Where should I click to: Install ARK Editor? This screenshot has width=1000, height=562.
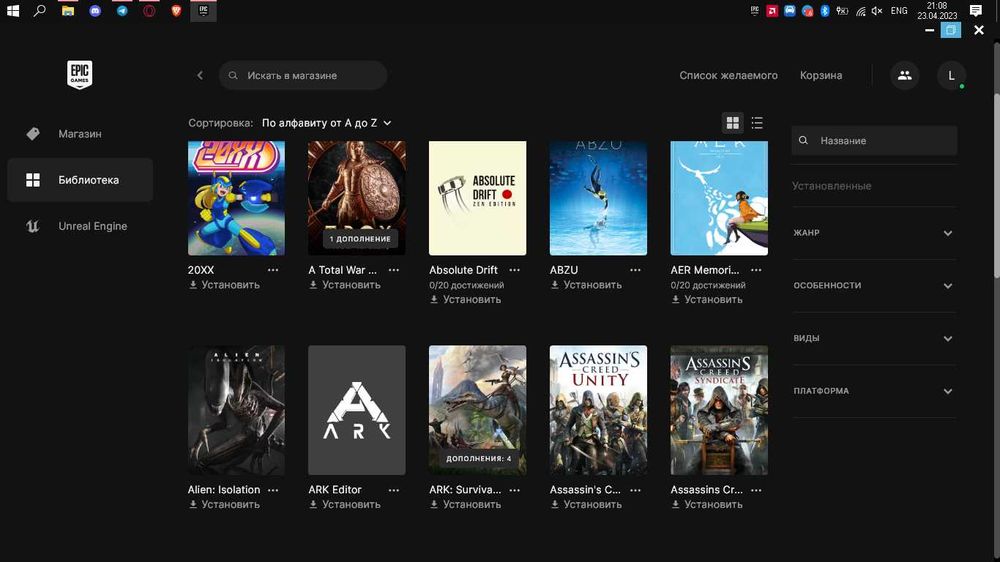[x=344, y=505]
